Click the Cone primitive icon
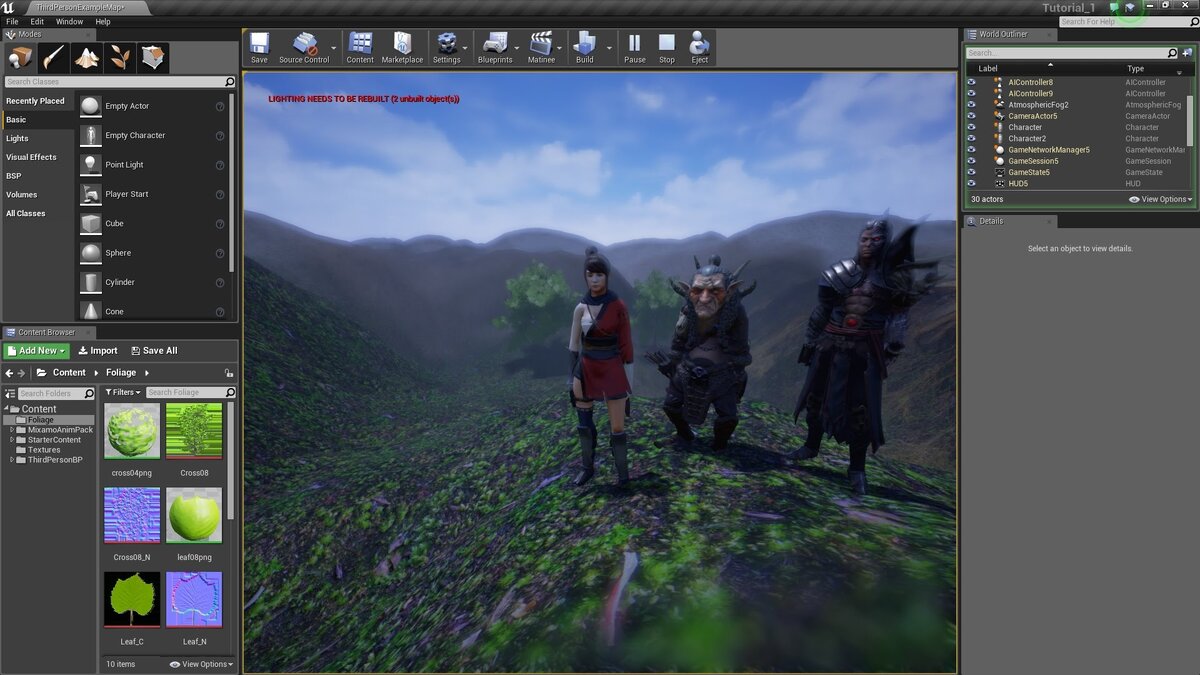 (x=91, y=310)
